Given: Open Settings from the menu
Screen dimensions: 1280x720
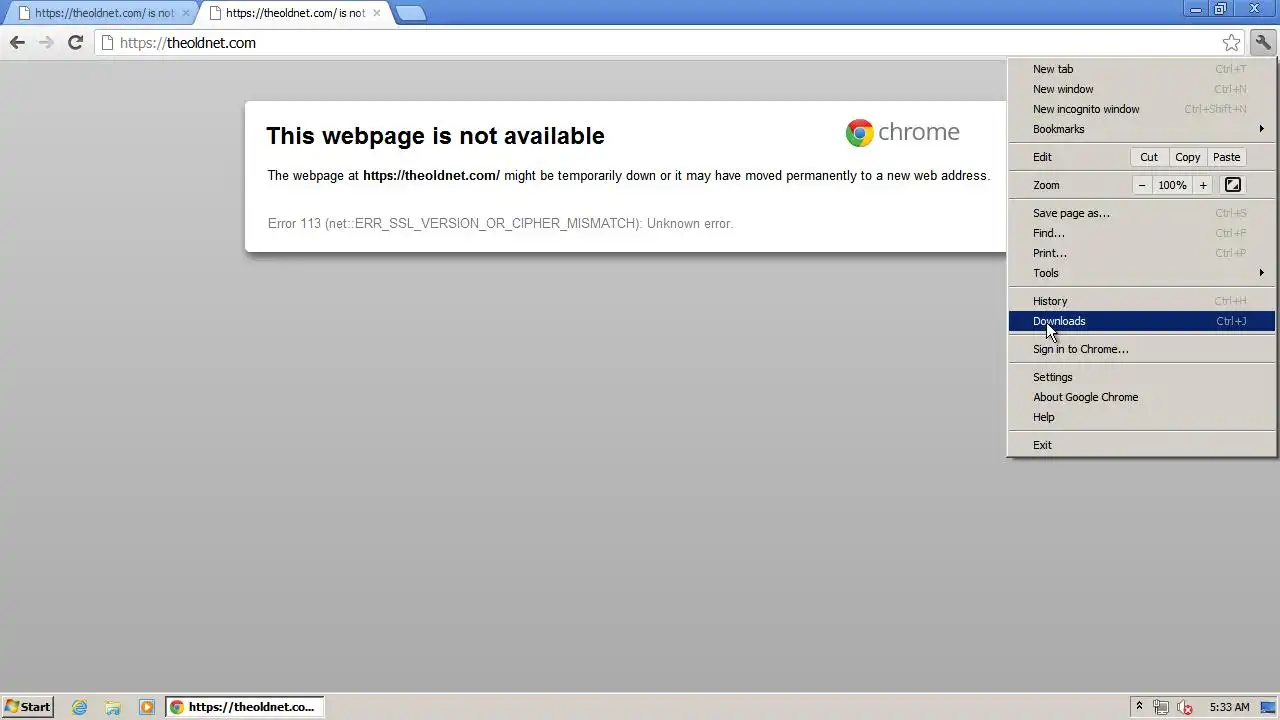Looking at the screenshot, I should (1141, 377).
